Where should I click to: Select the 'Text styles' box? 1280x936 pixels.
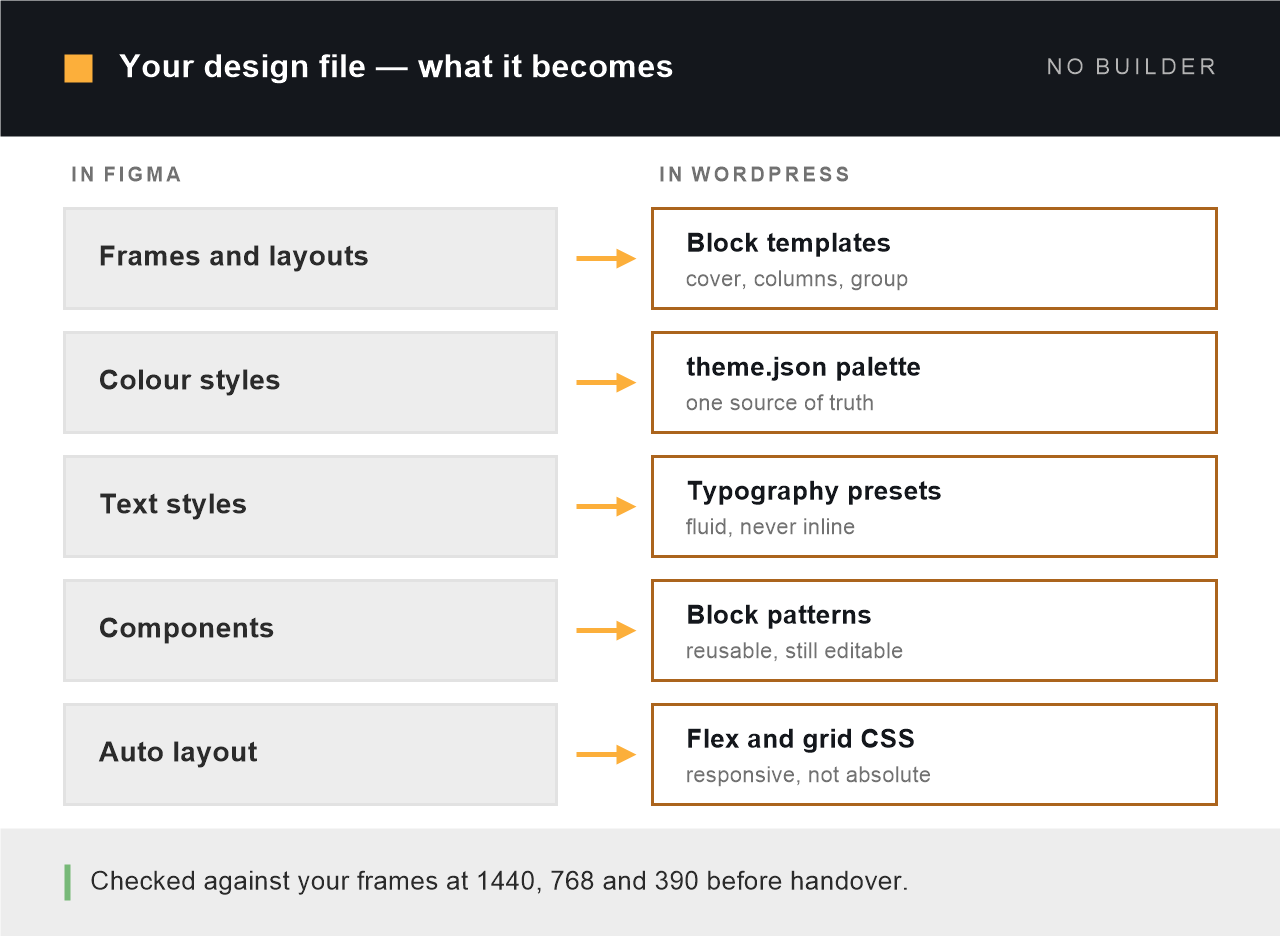310,506
